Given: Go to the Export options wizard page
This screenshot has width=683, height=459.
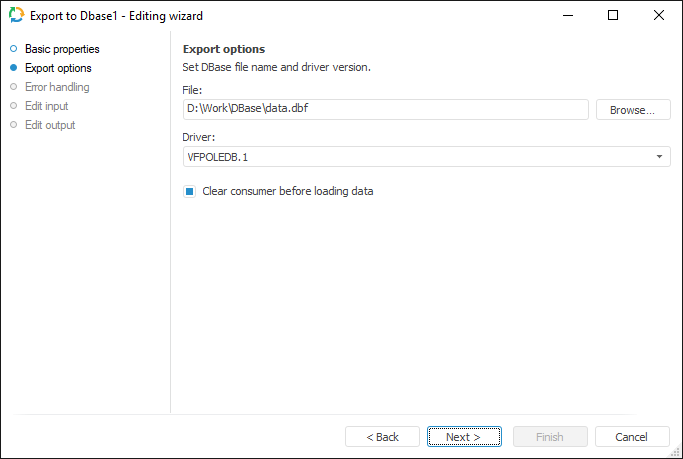Looking at the screenshot, I should (x=58, y=68).
